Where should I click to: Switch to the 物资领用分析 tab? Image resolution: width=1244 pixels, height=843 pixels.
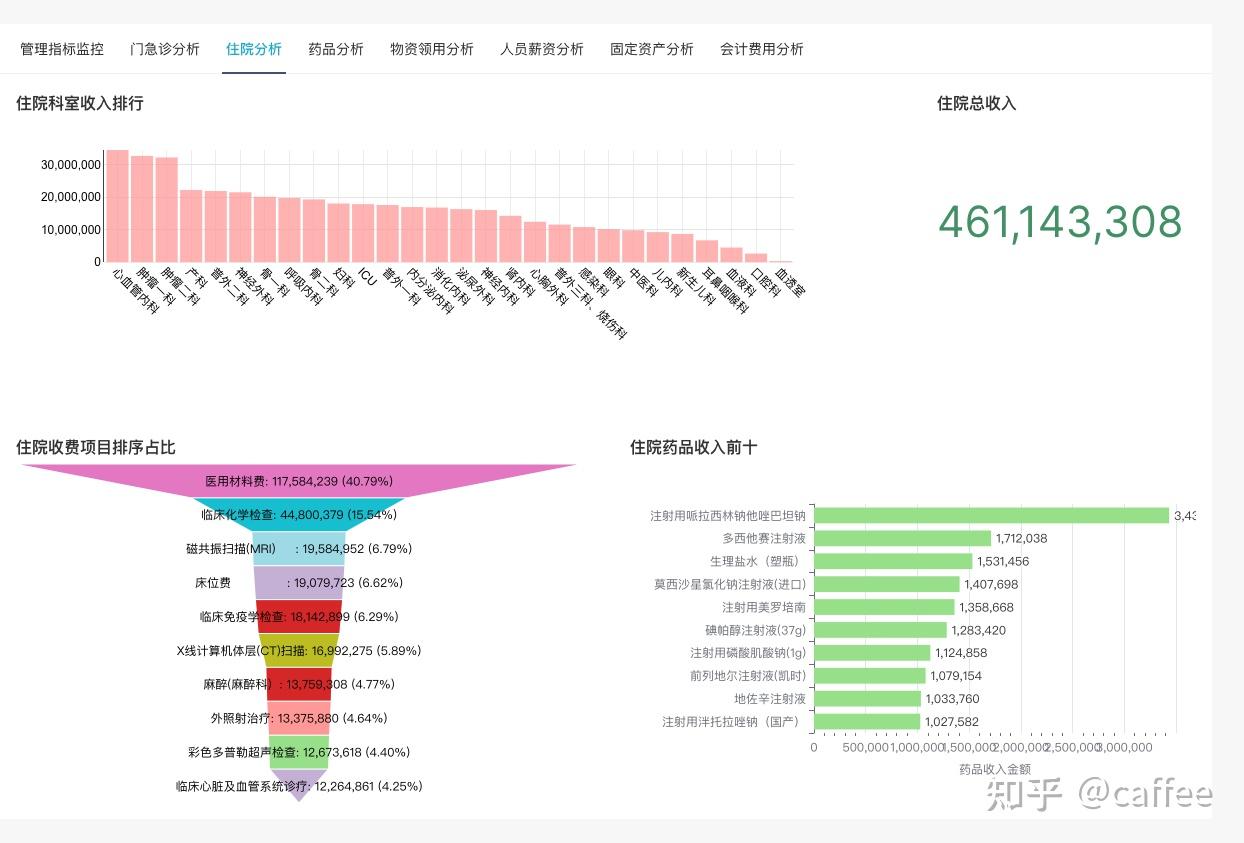(432, 48)
